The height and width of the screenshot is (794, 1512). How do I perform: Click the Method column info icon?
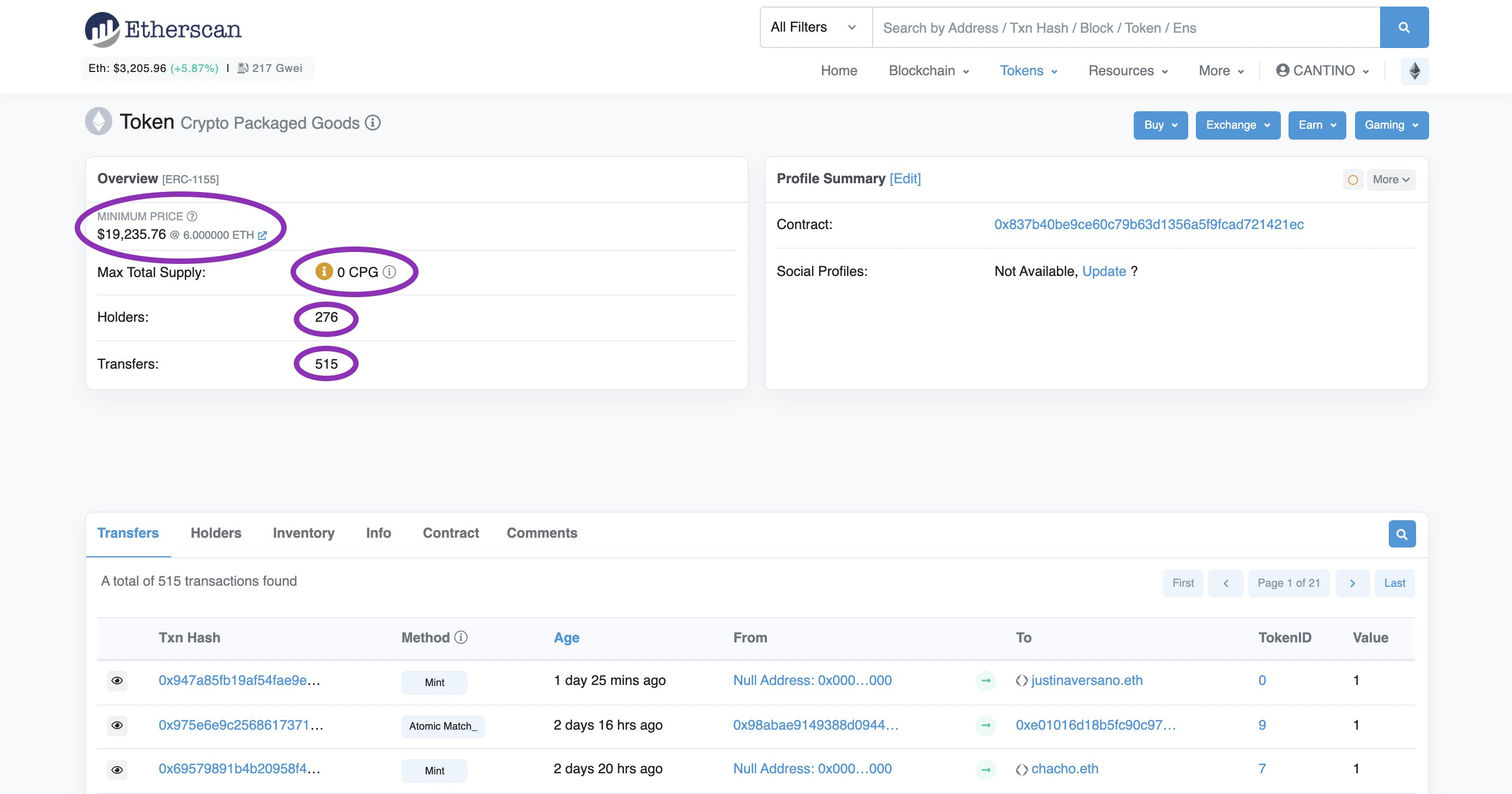coord(461,637)
